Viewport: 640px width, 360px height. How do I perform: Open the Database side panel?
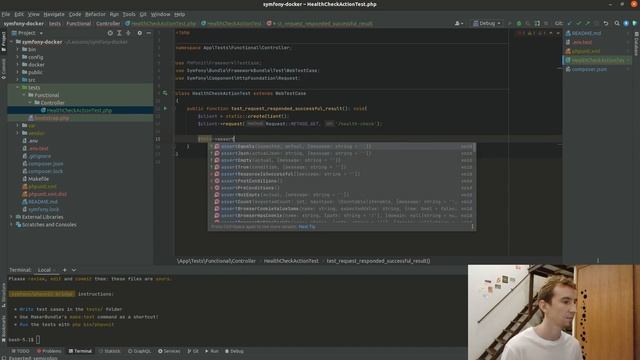pos(636,44)
